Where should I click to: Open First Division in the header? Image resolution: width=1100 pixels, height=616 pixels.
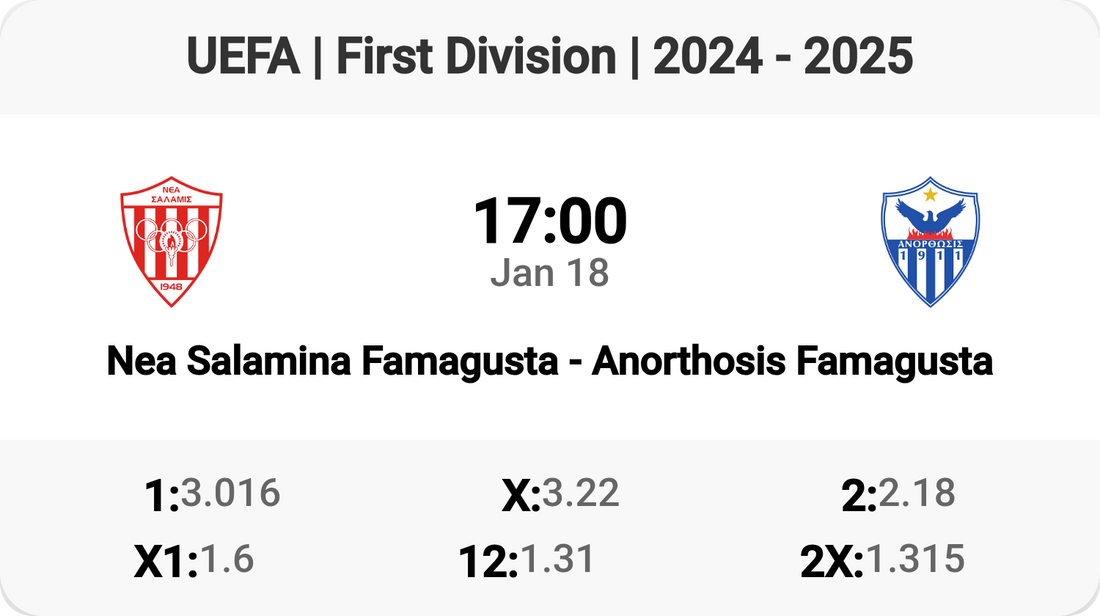(x=476, y=58)
